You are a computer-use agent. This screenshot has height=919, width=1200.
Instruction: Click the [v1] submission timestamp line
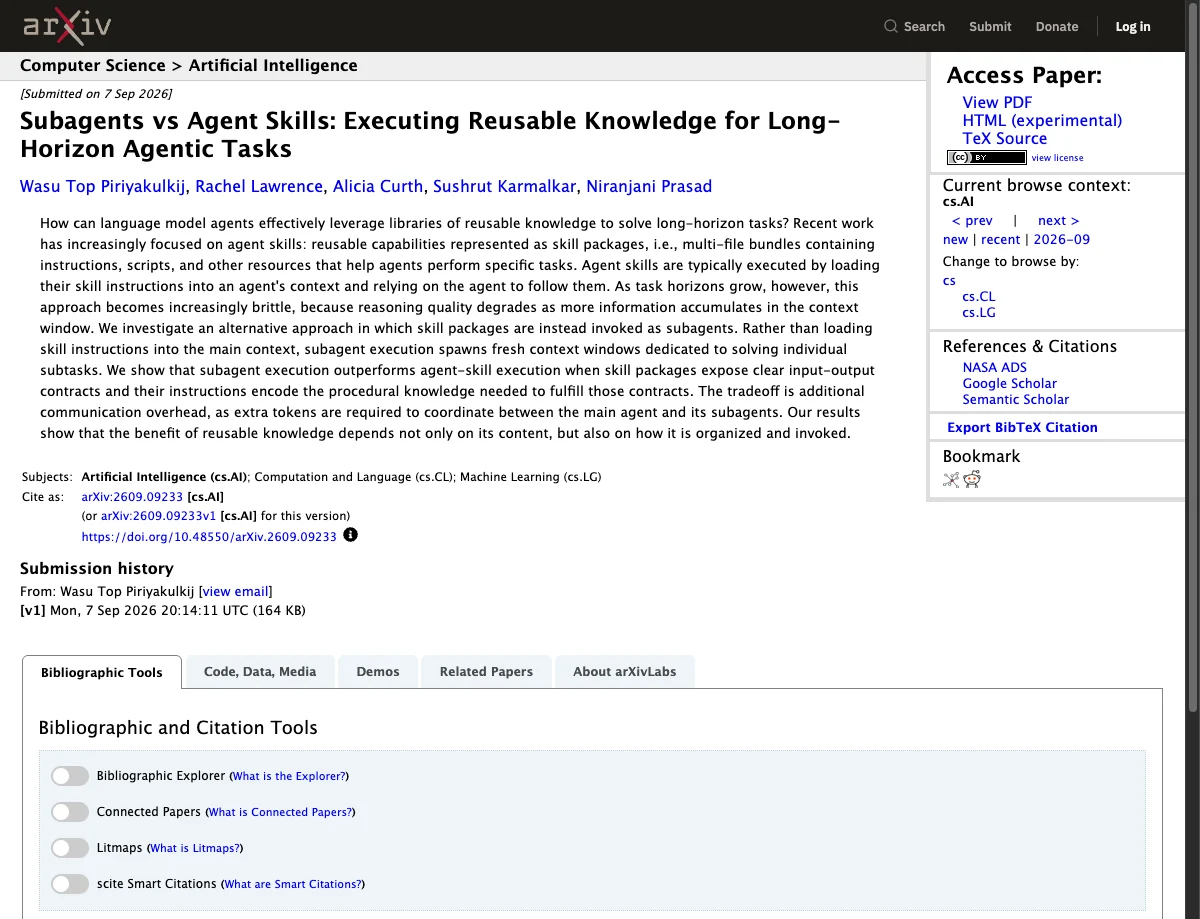163,610
